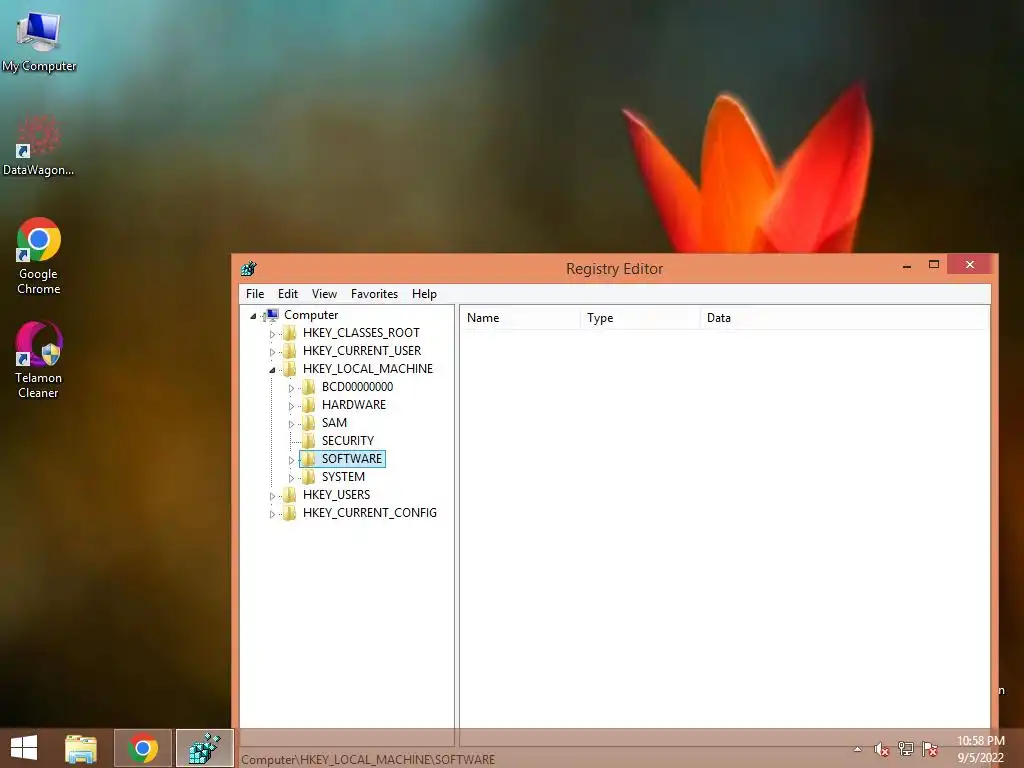Image resolution: width=1024 pixels, height=768 pixels.
Task: Sort by the Name column header
Action: point(520,318)
